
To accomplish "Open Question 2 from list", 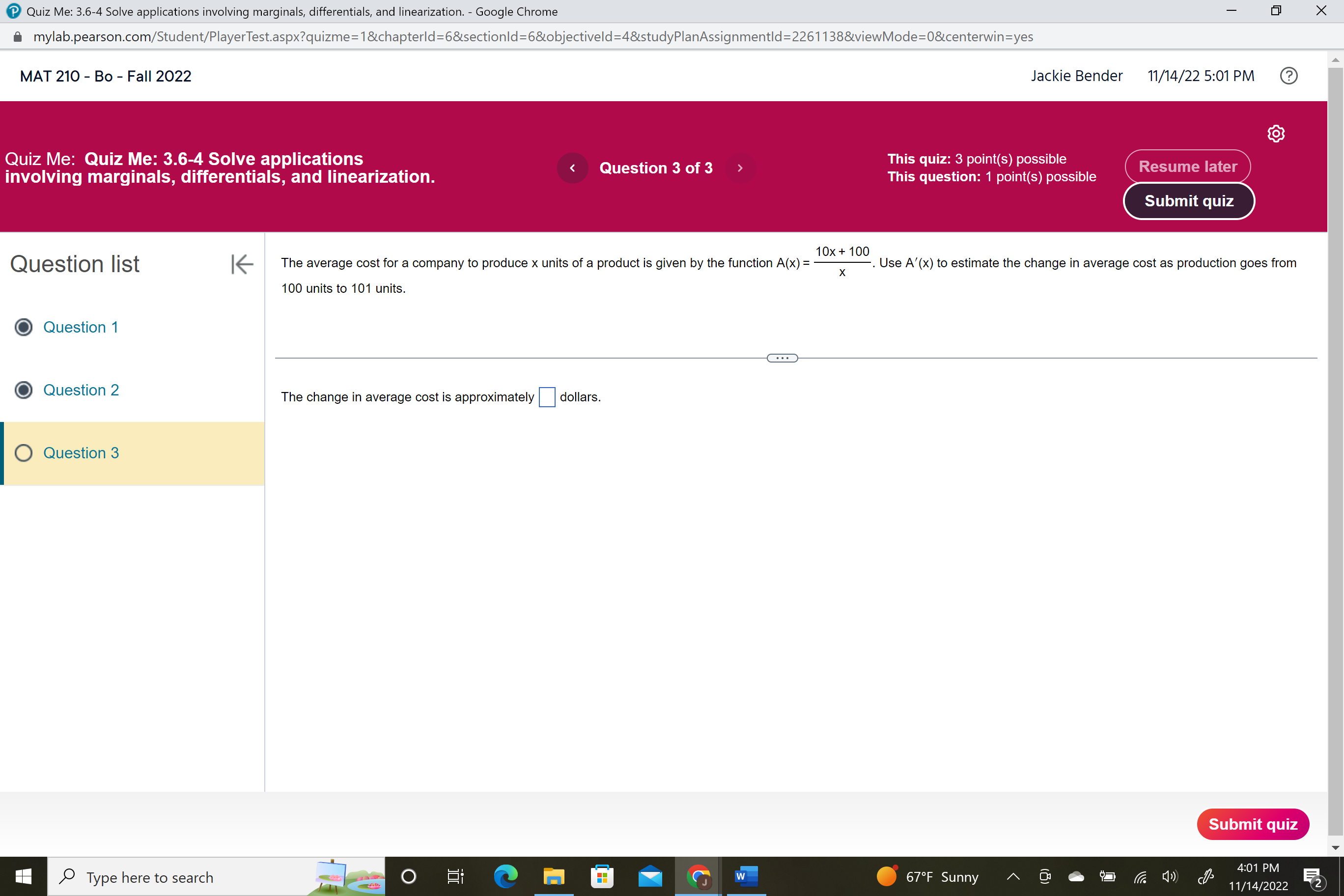I will point(81,390).
